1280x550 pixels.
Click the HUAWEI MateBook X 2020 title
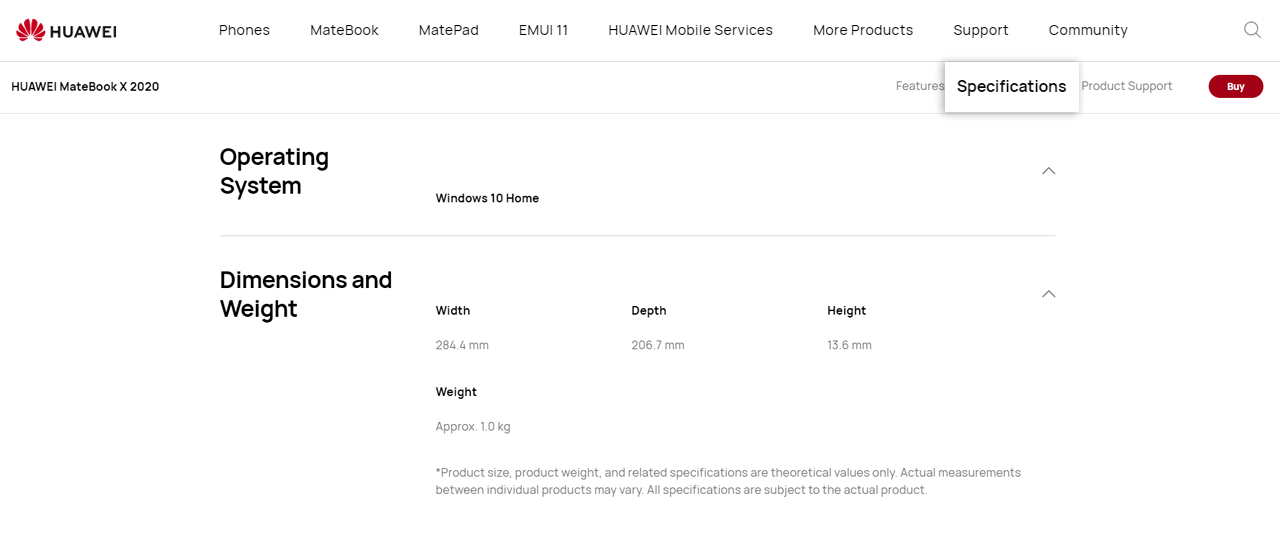[85, 87]
